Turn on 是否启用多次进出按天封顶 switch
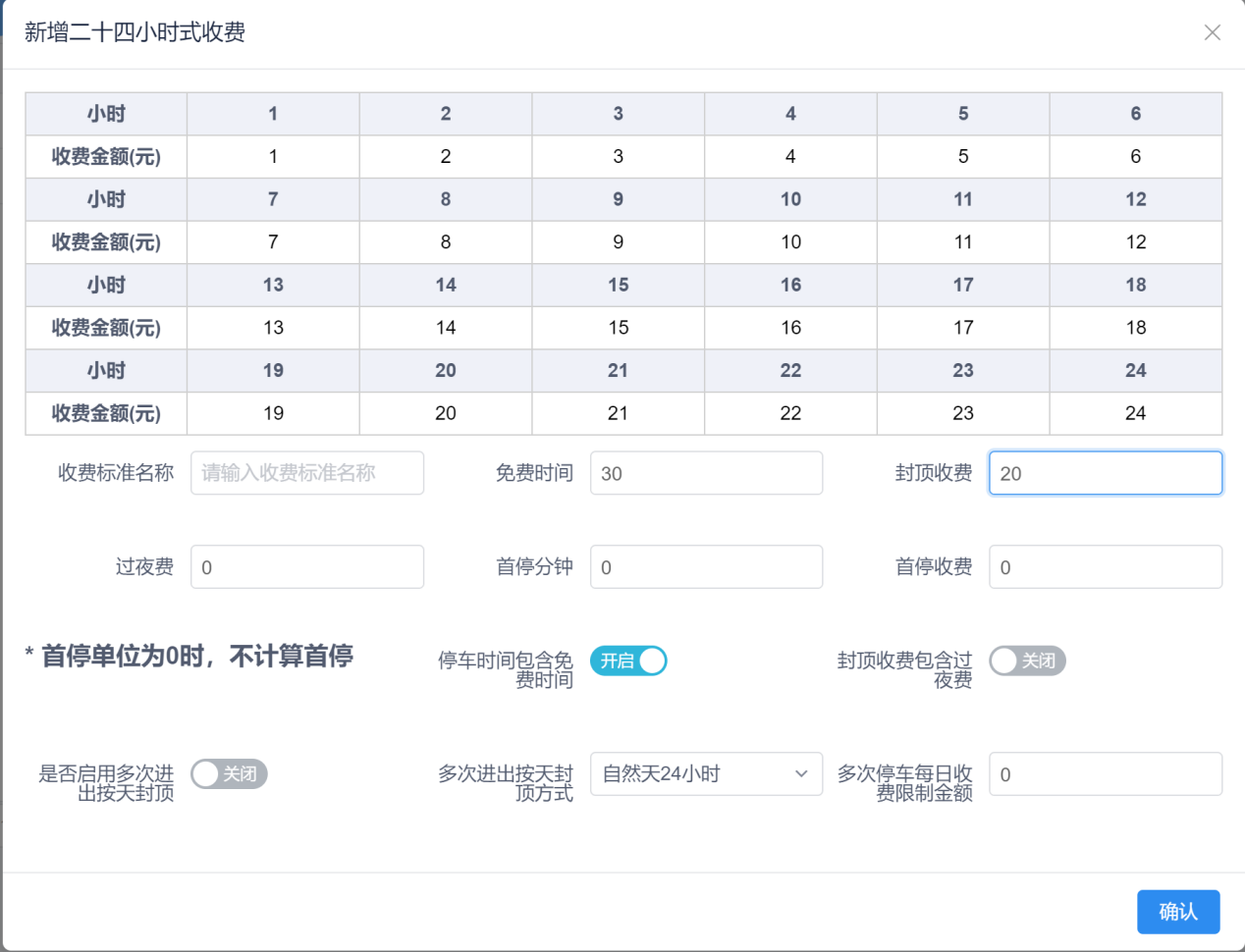Screen dimensions: 1245x952 pyautogui.click(x=229, y=774)
